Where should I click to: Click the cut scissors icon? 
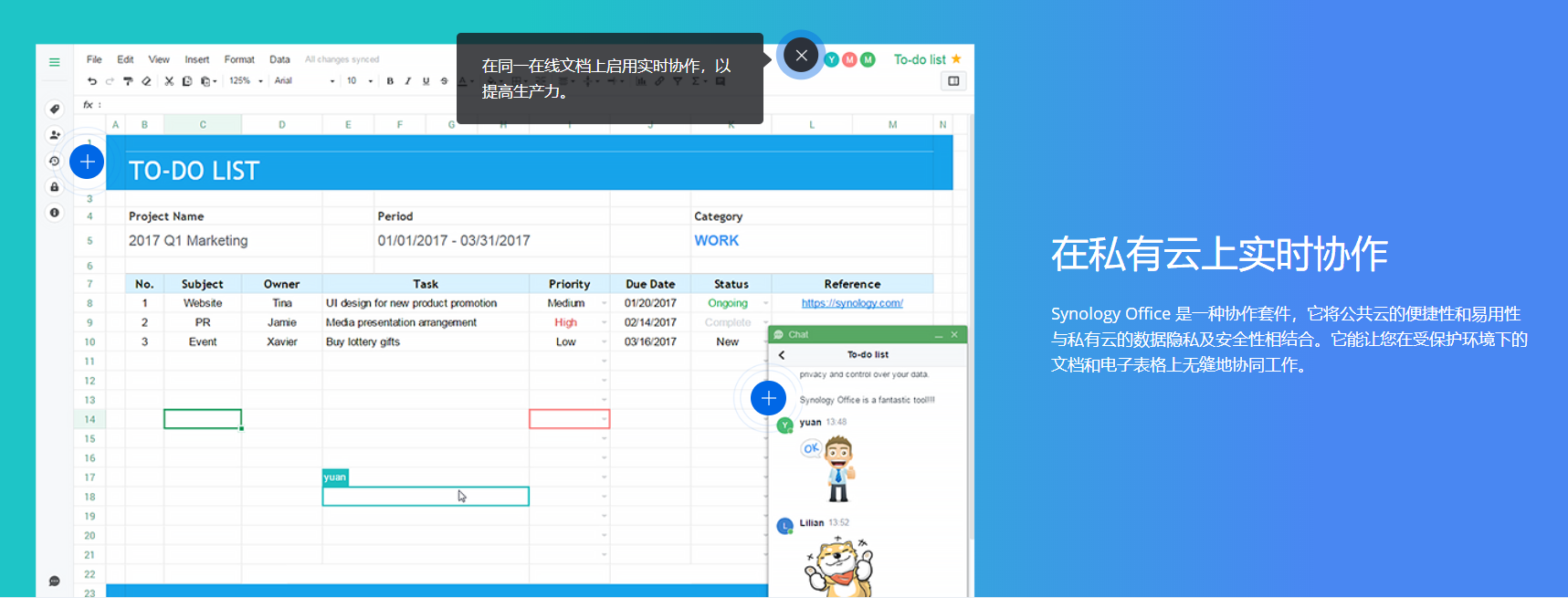coord(169,81)
